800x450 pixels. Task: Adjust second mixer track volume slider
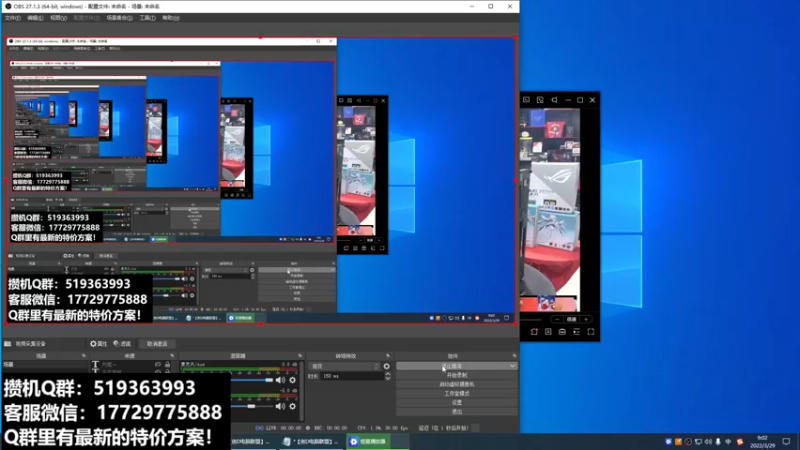coord(253,407)
